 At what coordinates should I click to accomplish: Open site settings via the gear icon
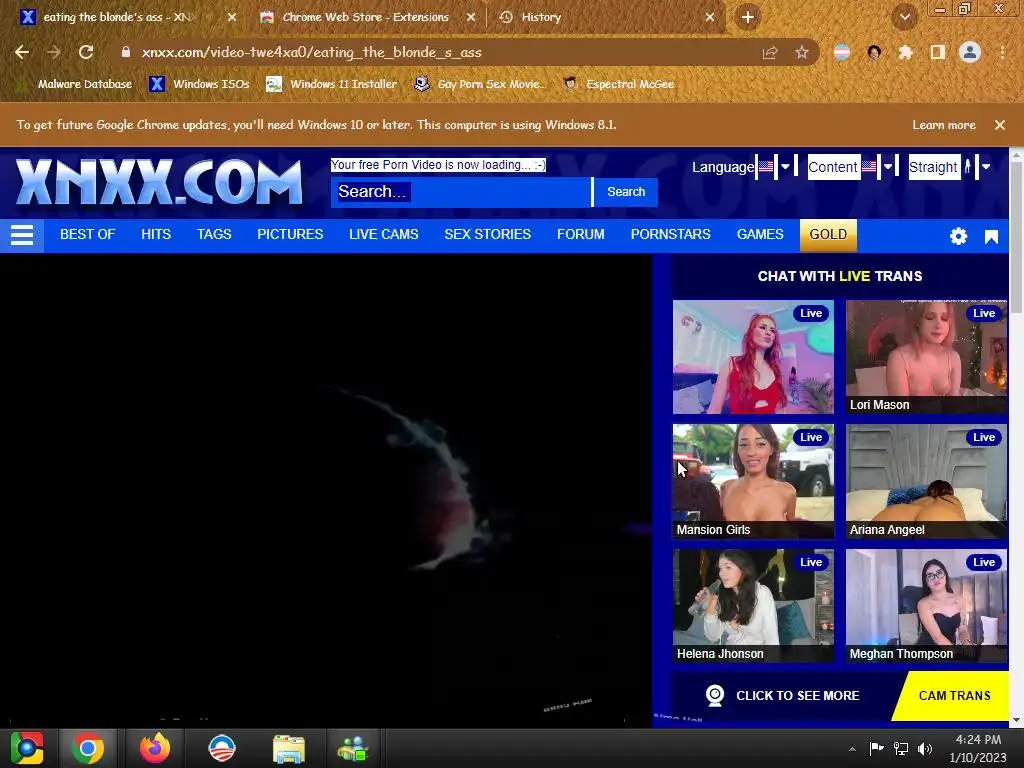point(958,236)
